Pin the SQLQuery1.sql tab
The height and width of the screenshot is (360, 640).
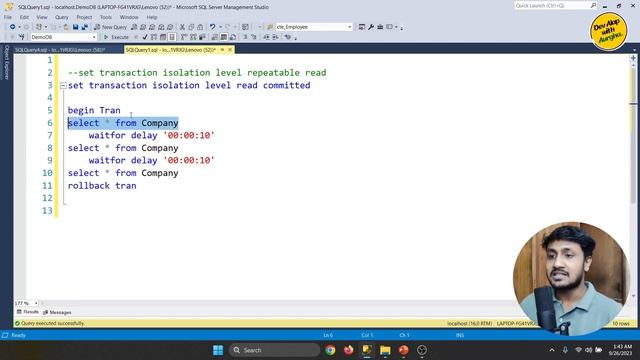tap(222, 50)
